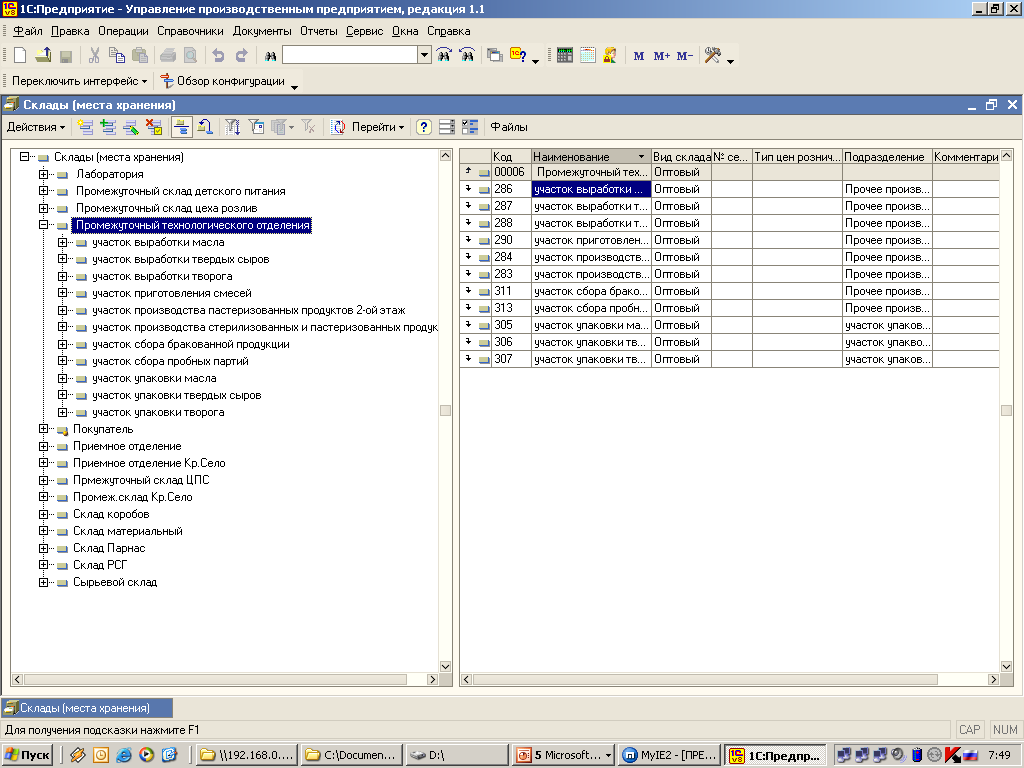This screenshot has width=1024, height=768.
Task: Click the Edit current item pencil icon
Action: [x=131, y=127]
